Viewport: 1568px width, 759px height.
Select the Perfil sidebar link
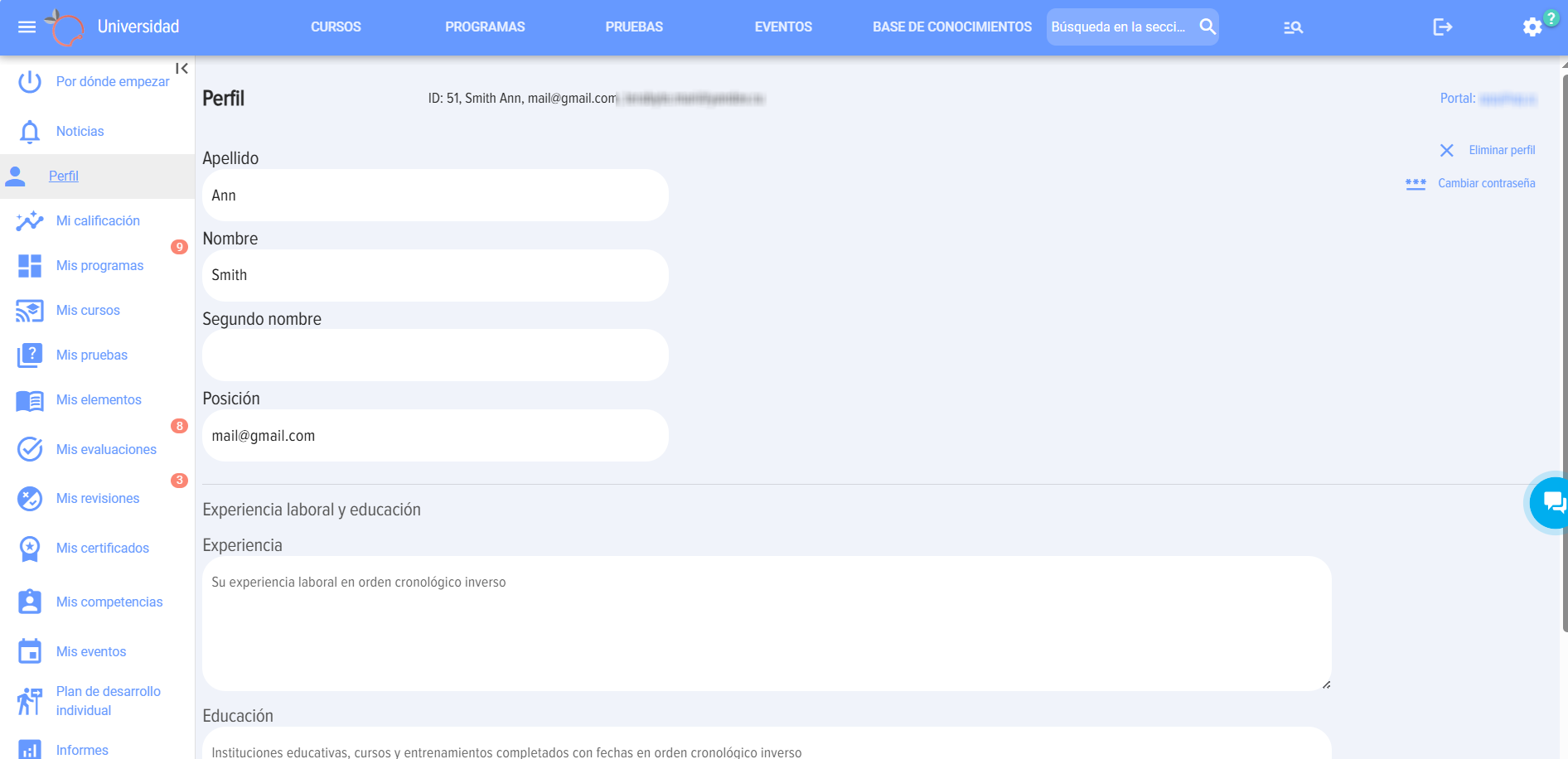point(64,176)
